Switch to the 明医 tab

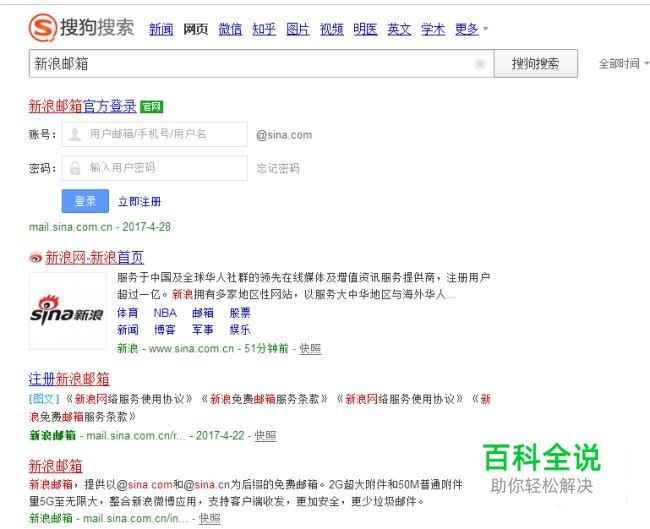pyautogui.click(x=365, y=29)
